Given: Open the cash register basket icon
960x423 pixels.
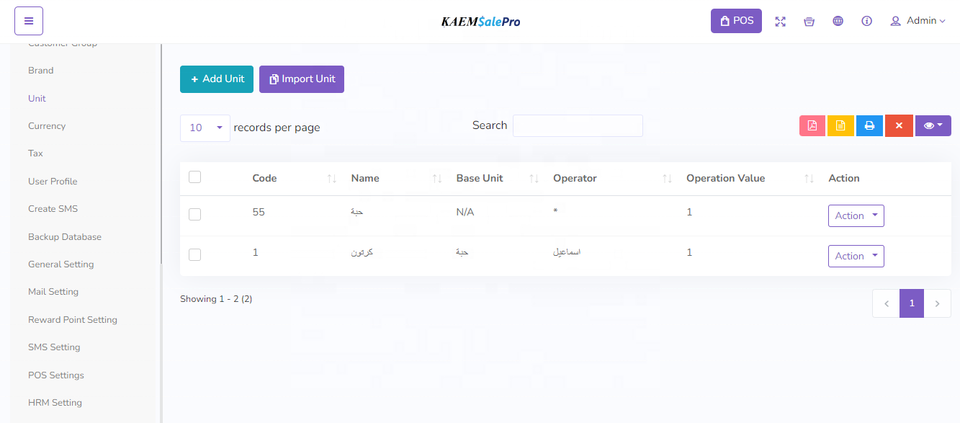Looking at the screenshot, I should [x=809, y=21].
